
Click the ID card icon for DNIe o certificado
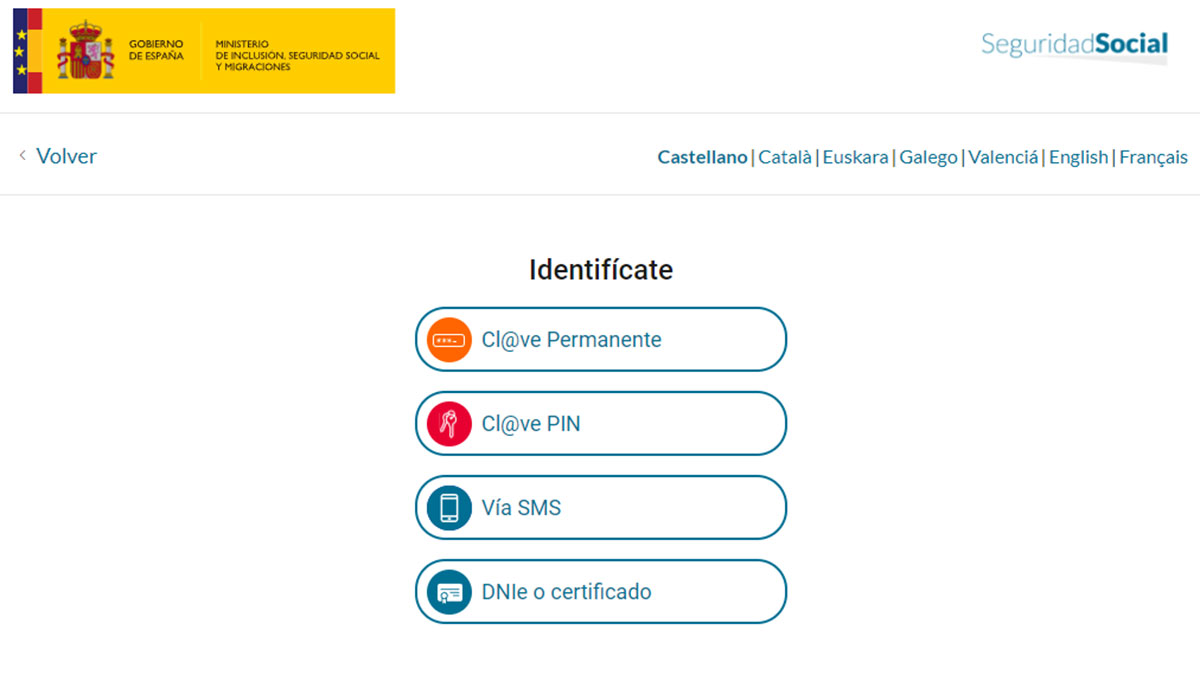[450, 591]
